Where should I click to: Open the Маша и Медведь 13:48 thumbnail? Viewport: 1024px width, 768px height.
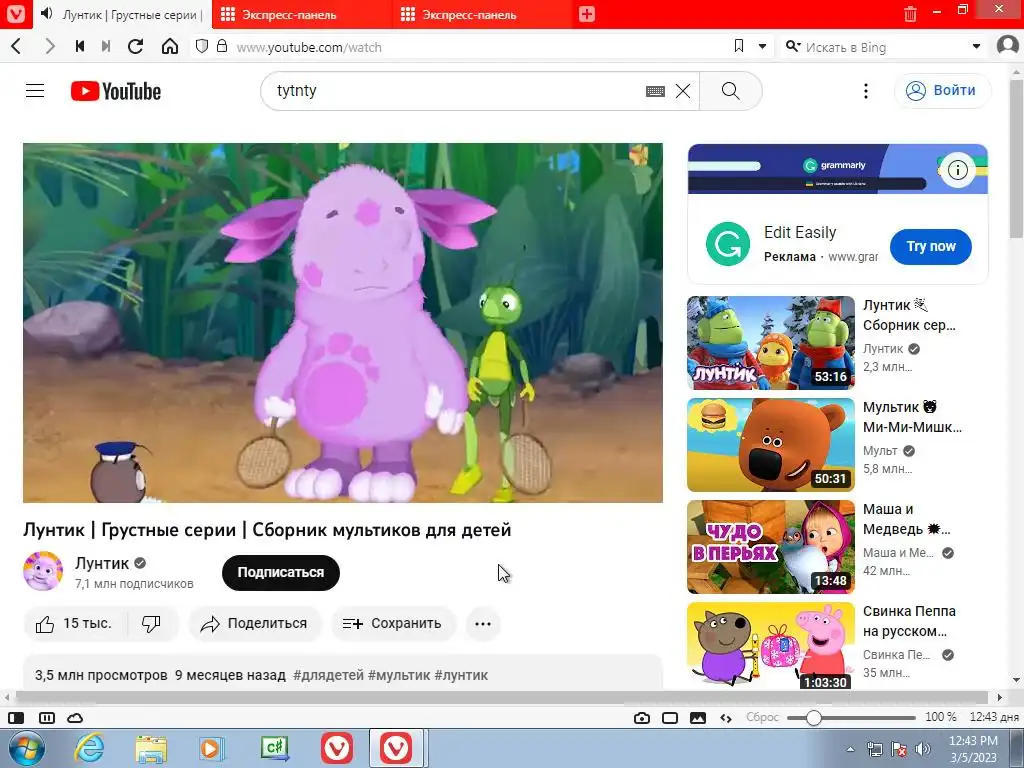pos(771,547)
